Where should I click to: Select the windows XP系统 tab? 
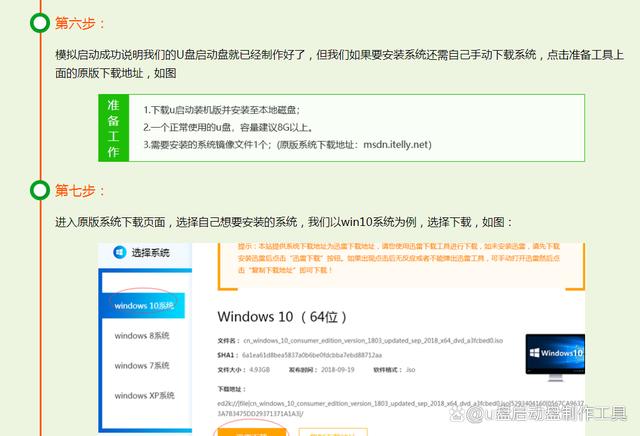point(144,395)
